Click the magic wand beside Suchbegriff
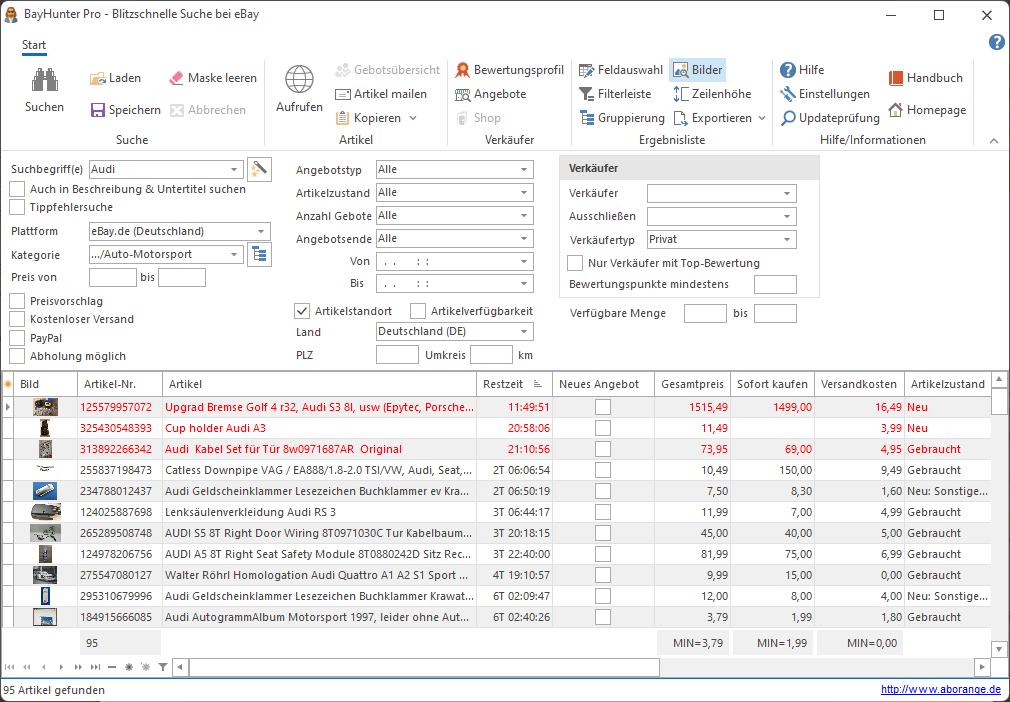This screenshot has width=1010, height=702. click(259, 169)
